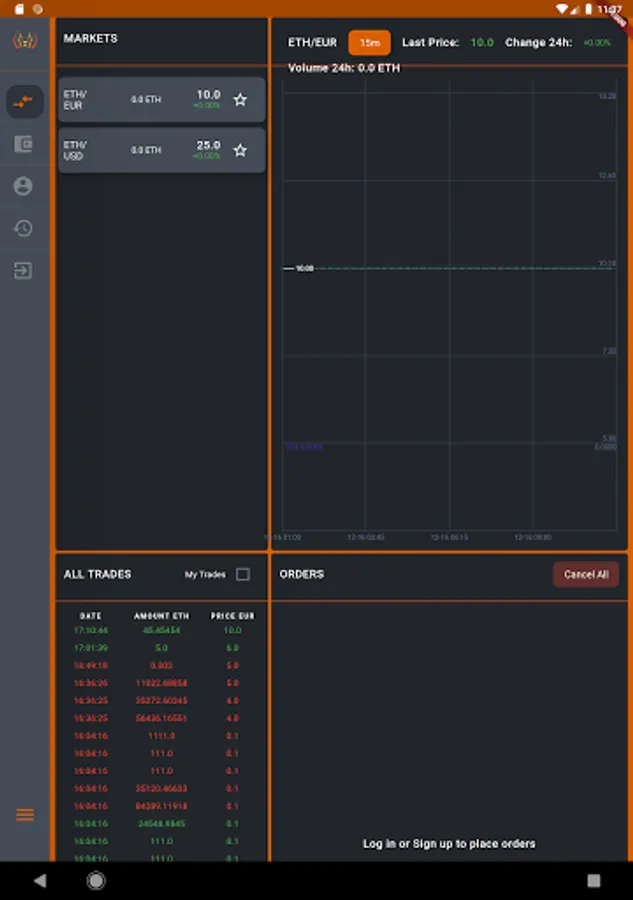The image size is (633, 900).
Task: Select the ETH/USD market row
Action: 162,150
